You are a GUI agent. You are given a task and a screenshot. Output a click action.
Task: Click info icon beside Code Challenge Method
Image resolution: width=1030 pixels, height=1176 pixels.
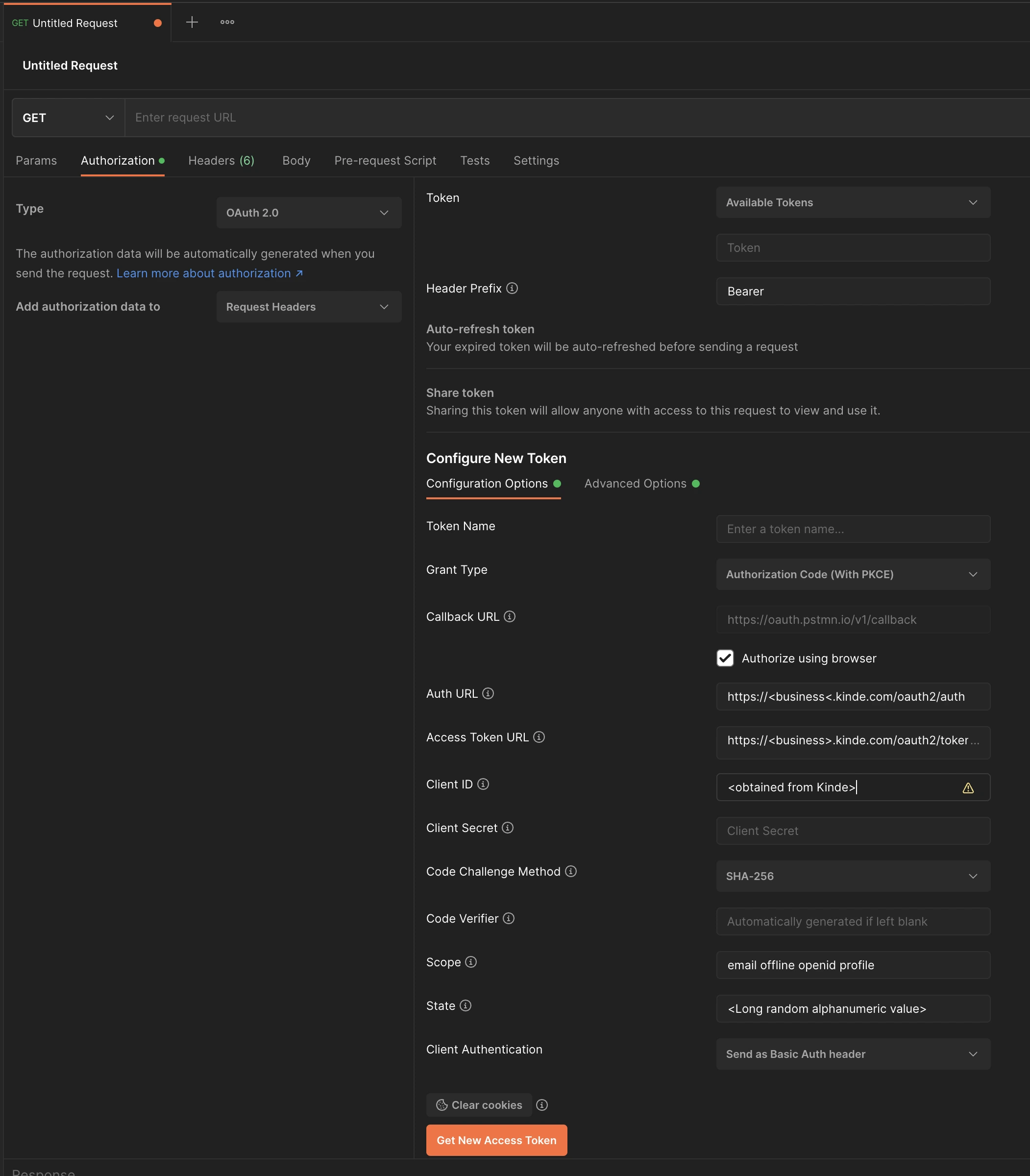[x=571, y=872]
